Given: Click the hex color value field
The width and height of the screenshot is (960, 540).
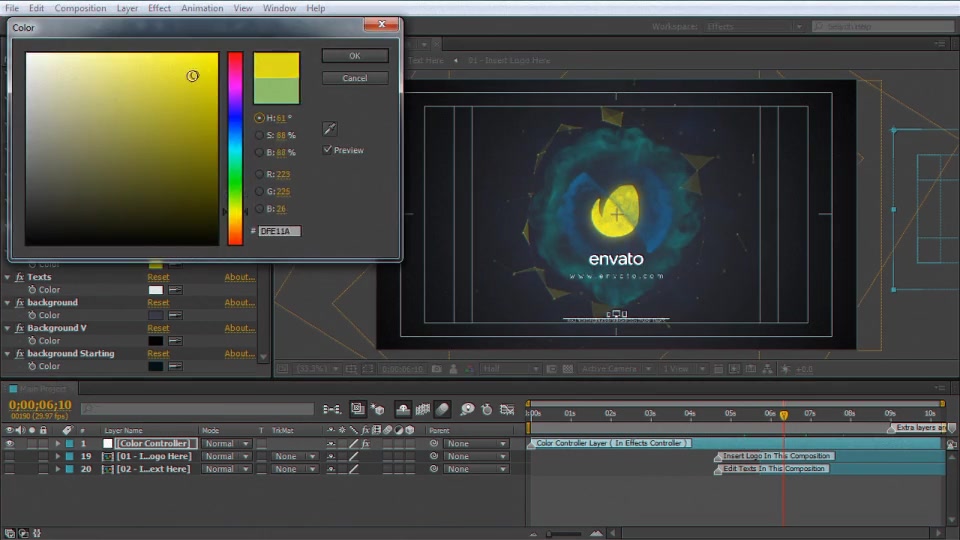Looking at the screenshot, I should tap(279, 231).
